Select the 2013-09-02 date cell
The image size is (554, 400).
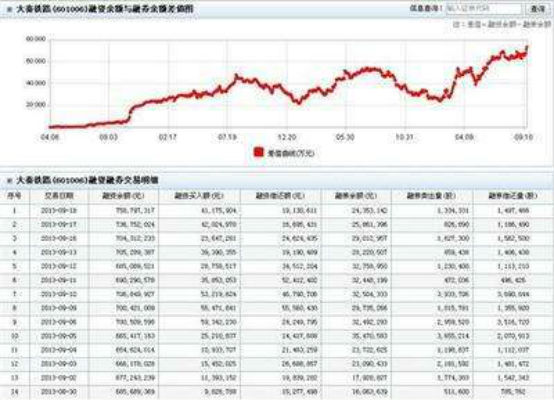59,378
